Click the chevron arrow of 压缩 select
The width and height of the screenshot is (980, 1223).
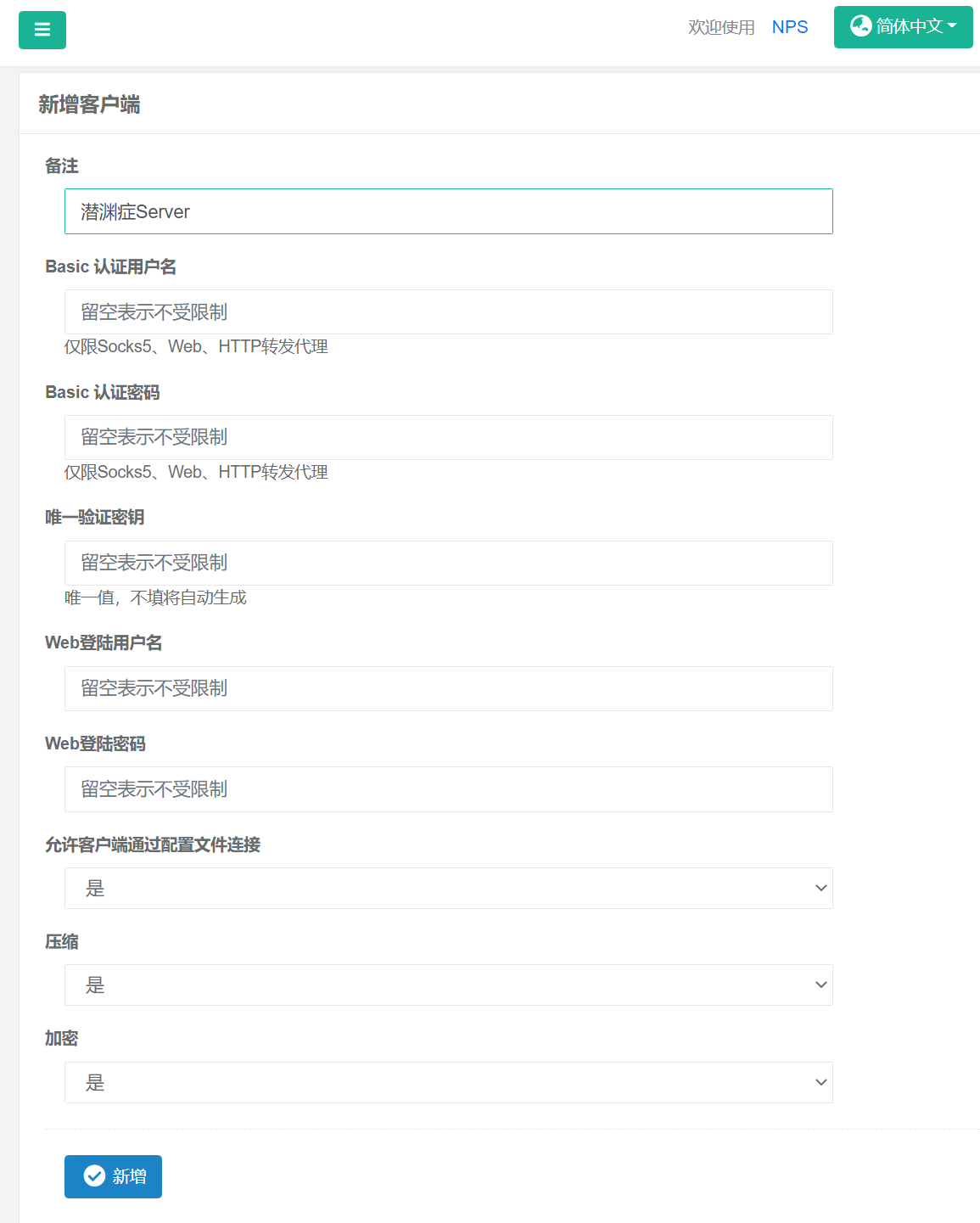pyautogui.click(x=820, y=985)
